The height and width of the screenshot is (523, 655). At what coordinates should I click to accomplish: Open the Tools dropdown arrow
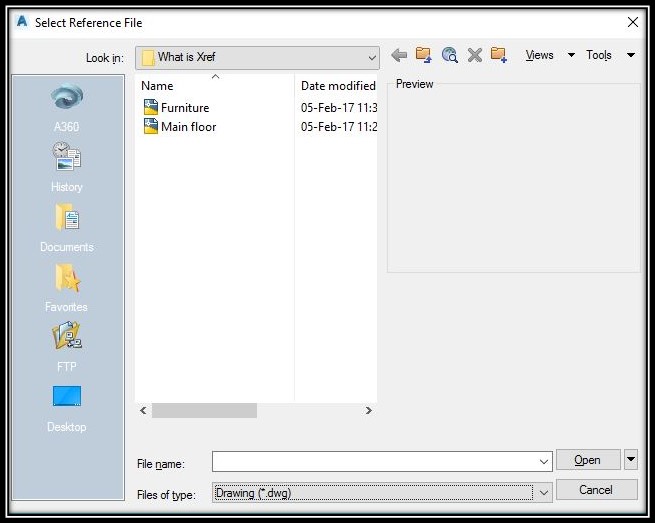click(631, 55)
